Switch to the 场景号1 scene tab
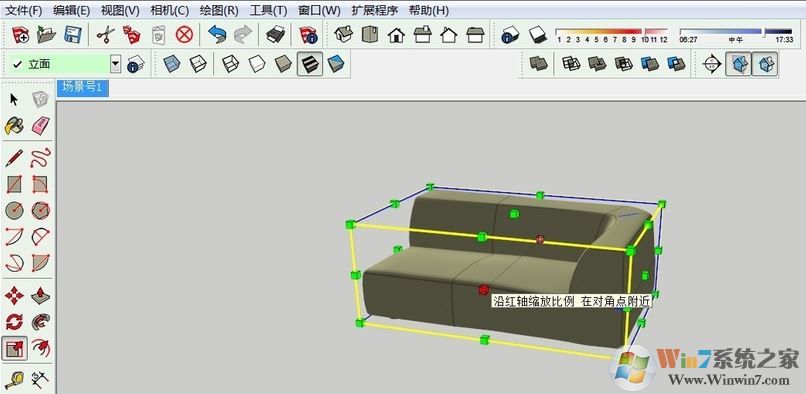The height and width of the screenshot is (394, 806). pyautogui.click(x=82, y=87)
